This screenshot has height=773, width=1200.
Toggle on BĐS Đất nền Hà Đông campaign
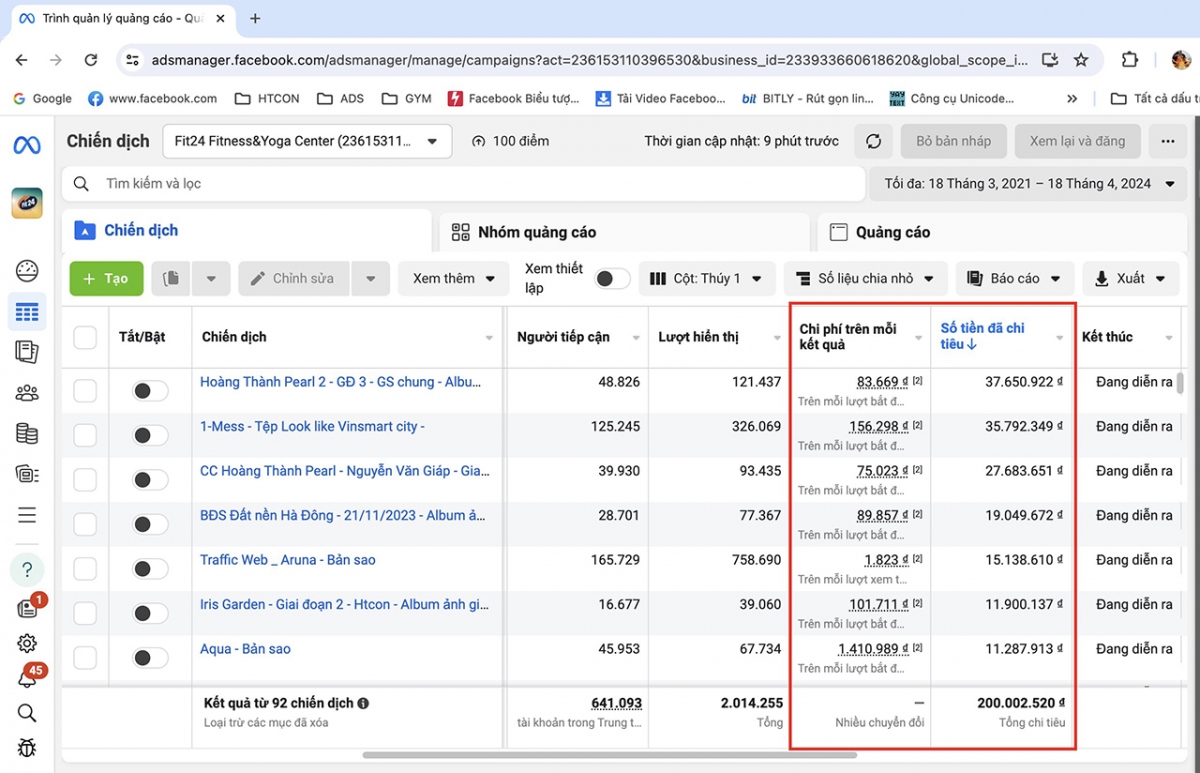point(150,524)
